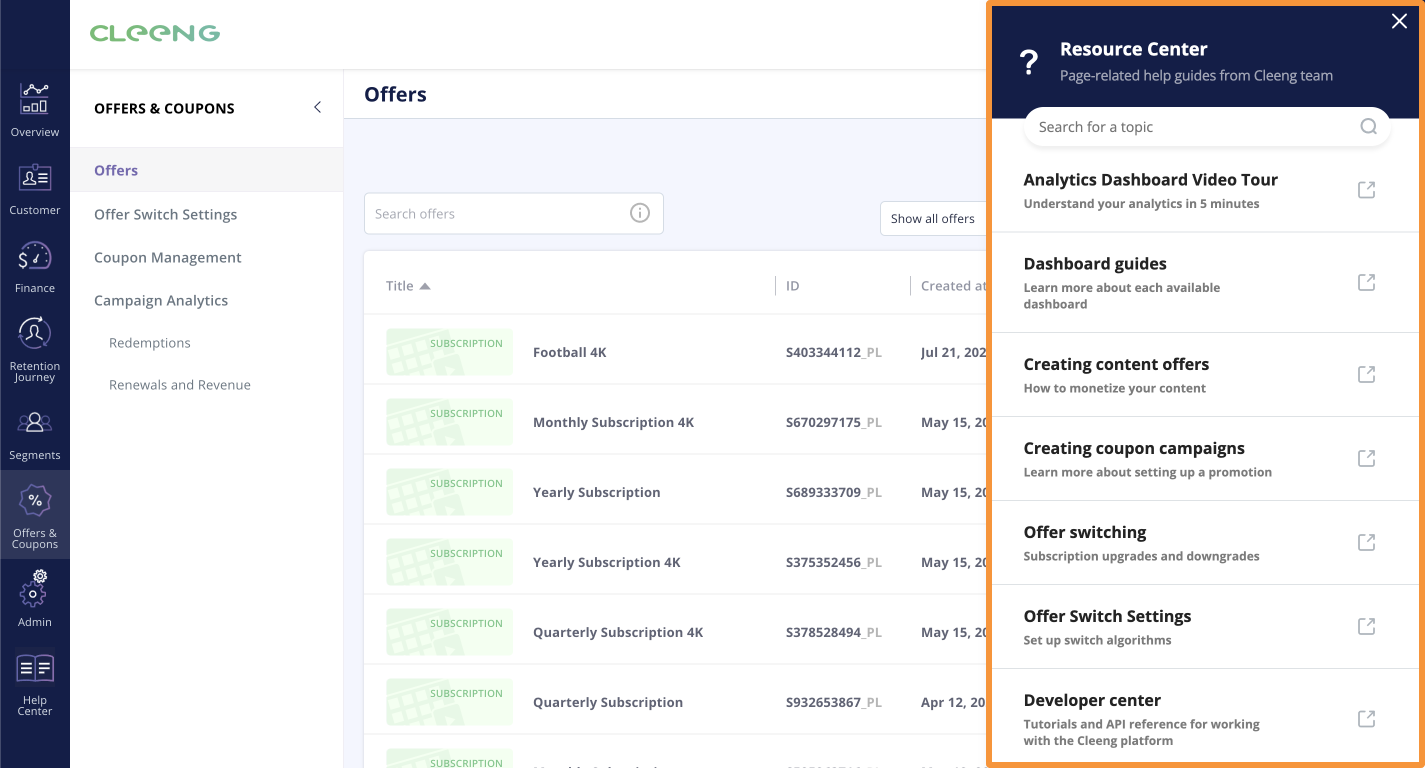Screen dimensions: 1425x768
Task: Open external link icon for Analytics Dashboard Video Tour
Action: 1366,190
